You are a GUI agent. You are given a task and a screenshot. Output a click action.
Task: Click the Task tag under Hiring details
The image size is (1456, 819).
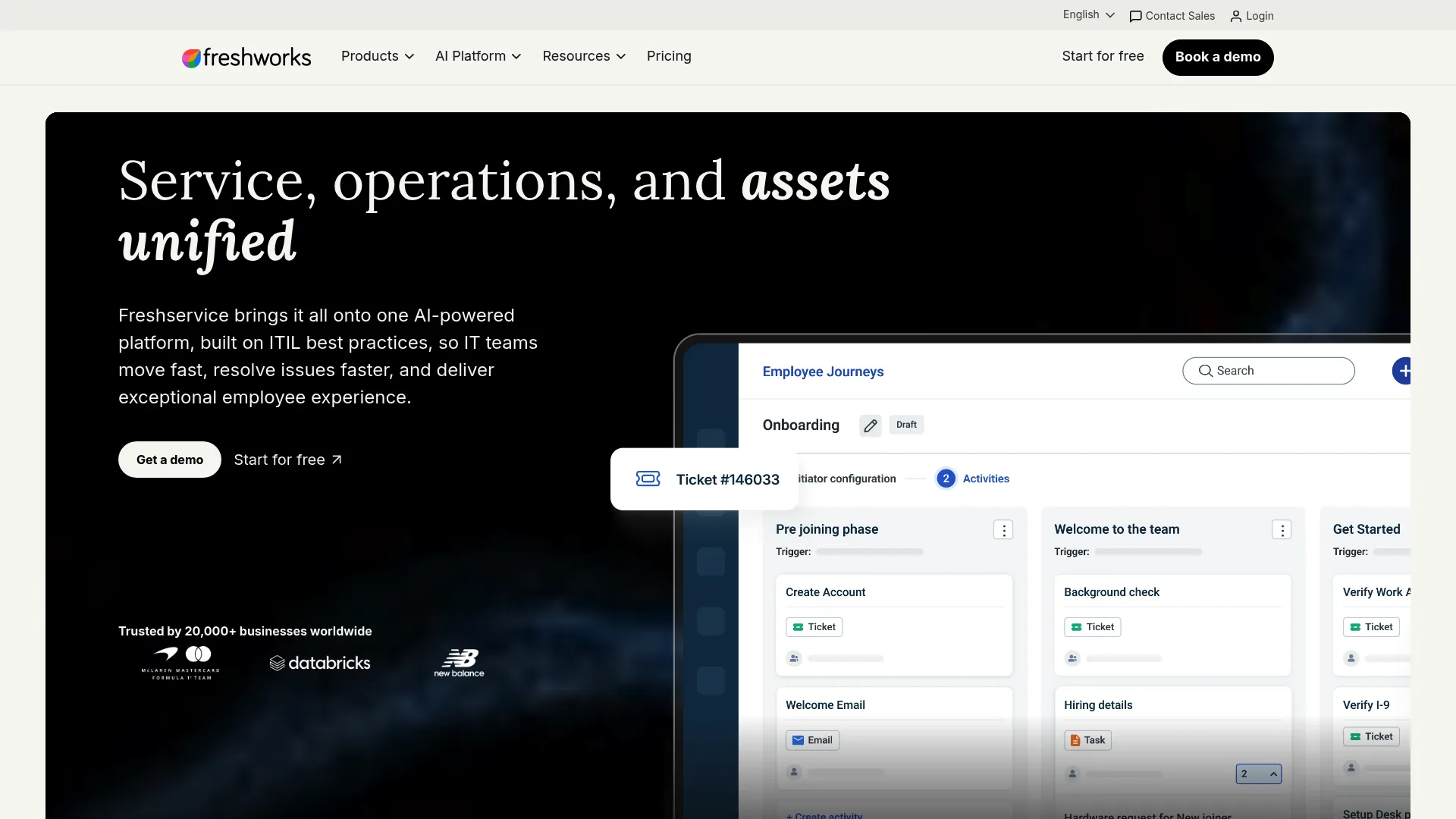tap(1087, 740)
